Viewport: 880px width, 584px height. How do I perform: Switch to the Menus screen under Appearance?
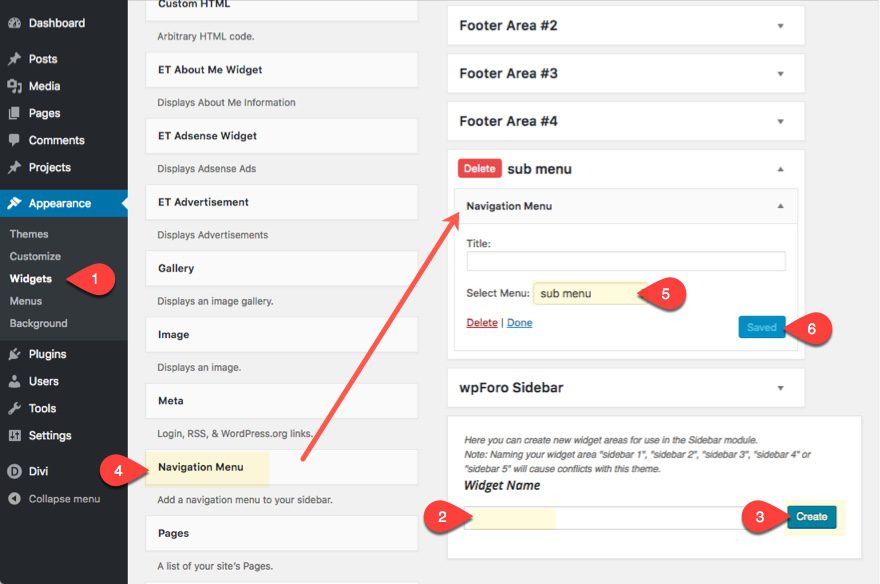click(32, 301)
